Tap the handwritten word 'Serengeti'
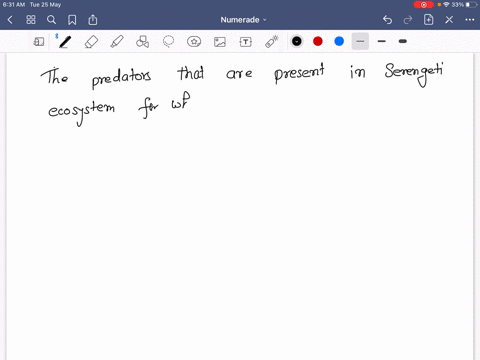 [414, 75]
